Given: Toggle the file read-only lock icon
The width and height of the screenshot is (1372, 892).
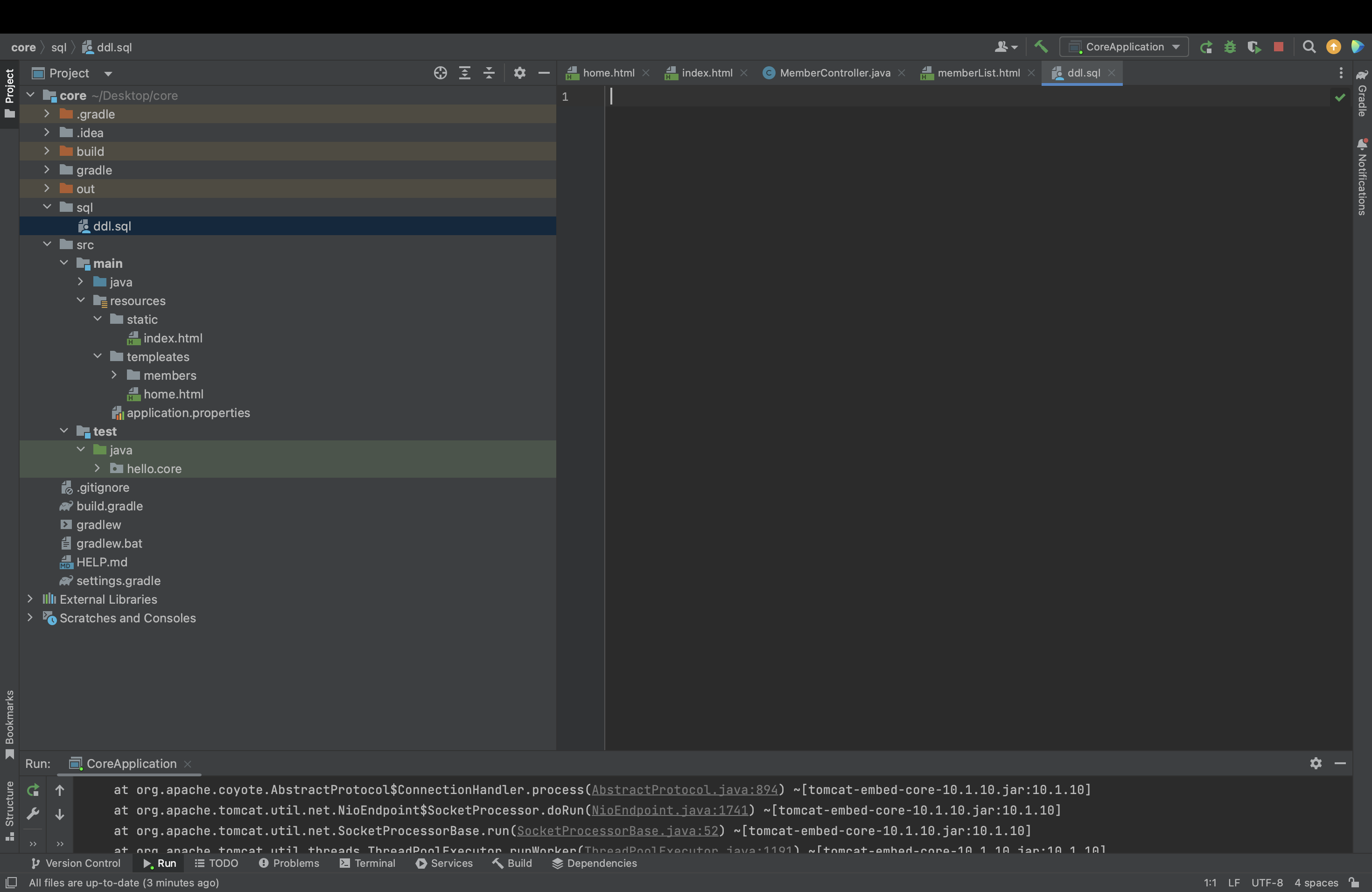Looking at the screenshot, I should (x=1354, y=883).
